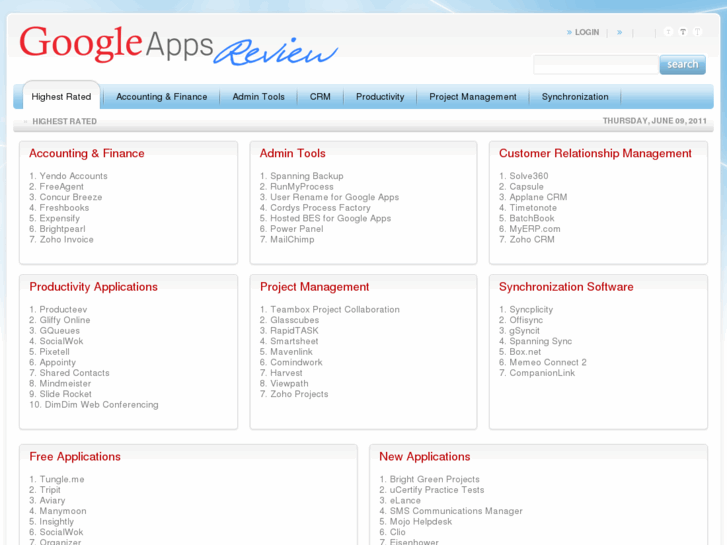Open the Expensify entry

pos(59,218)
